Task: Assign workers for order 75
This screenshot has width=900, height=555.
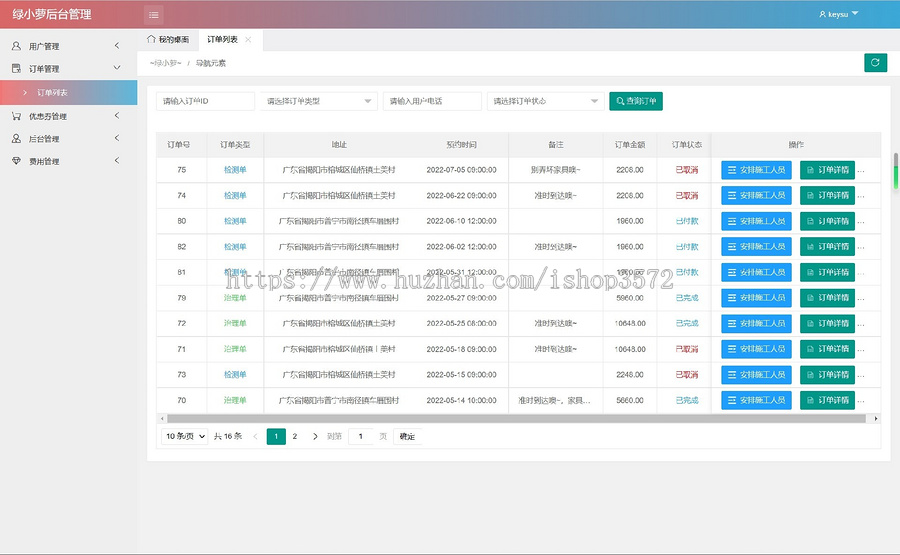Action: [757, 170]
